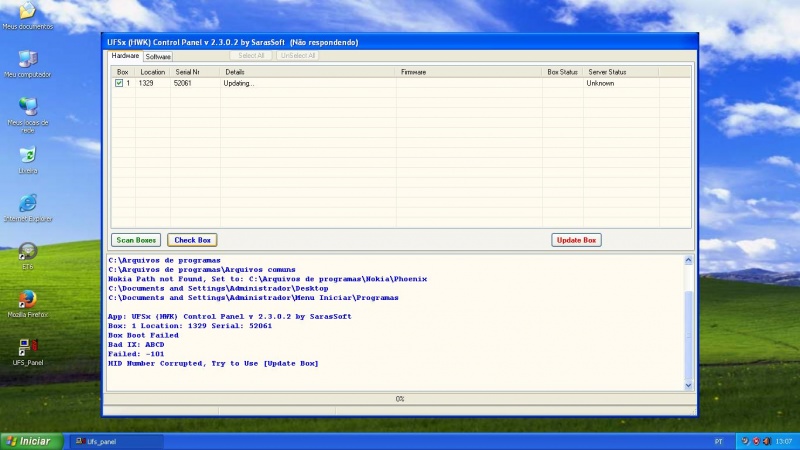
Task: Launch Mozilla Firefox desktop icon
Action: (x=28, y=304)
